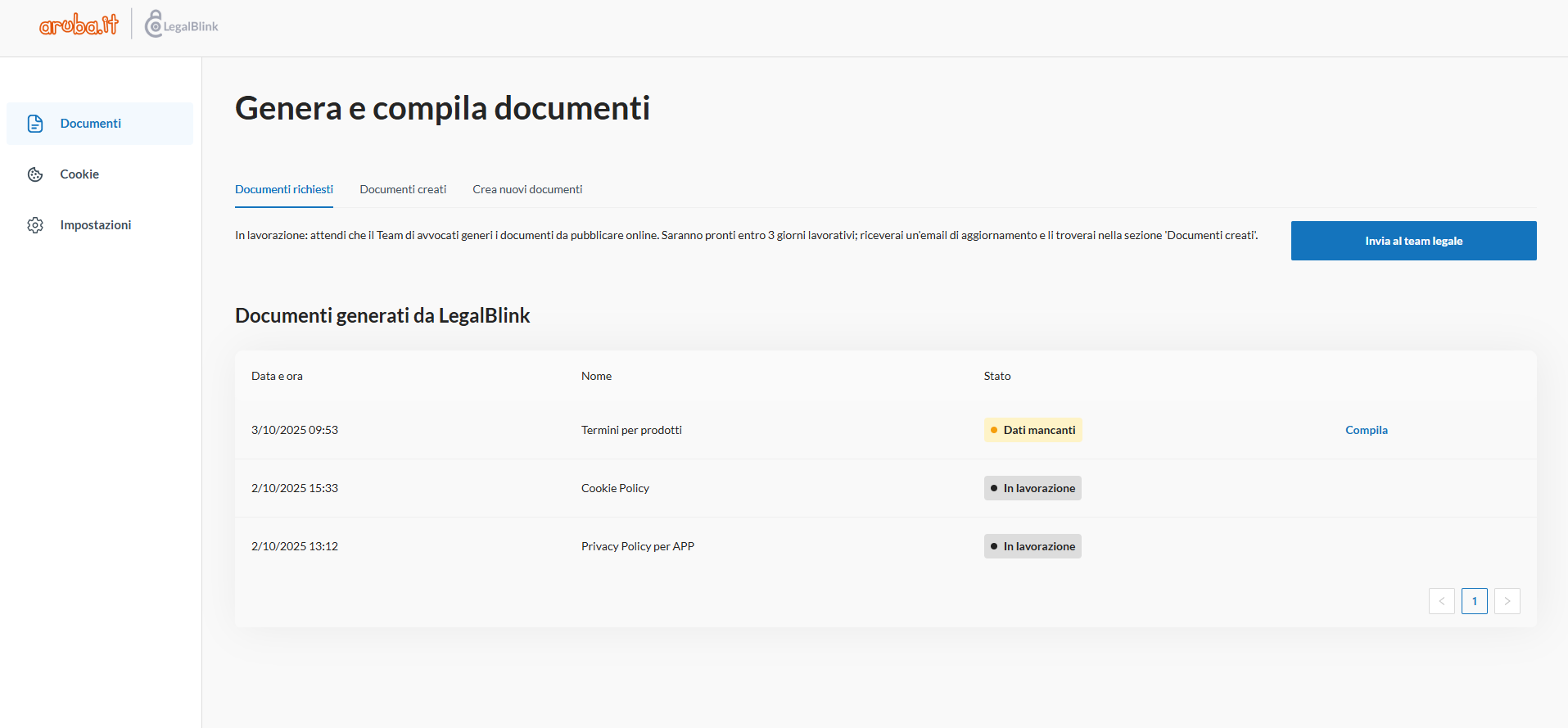
Task: Click In lavorazione badge for Privacy Policy per APP
Action: pos(1033,546)
